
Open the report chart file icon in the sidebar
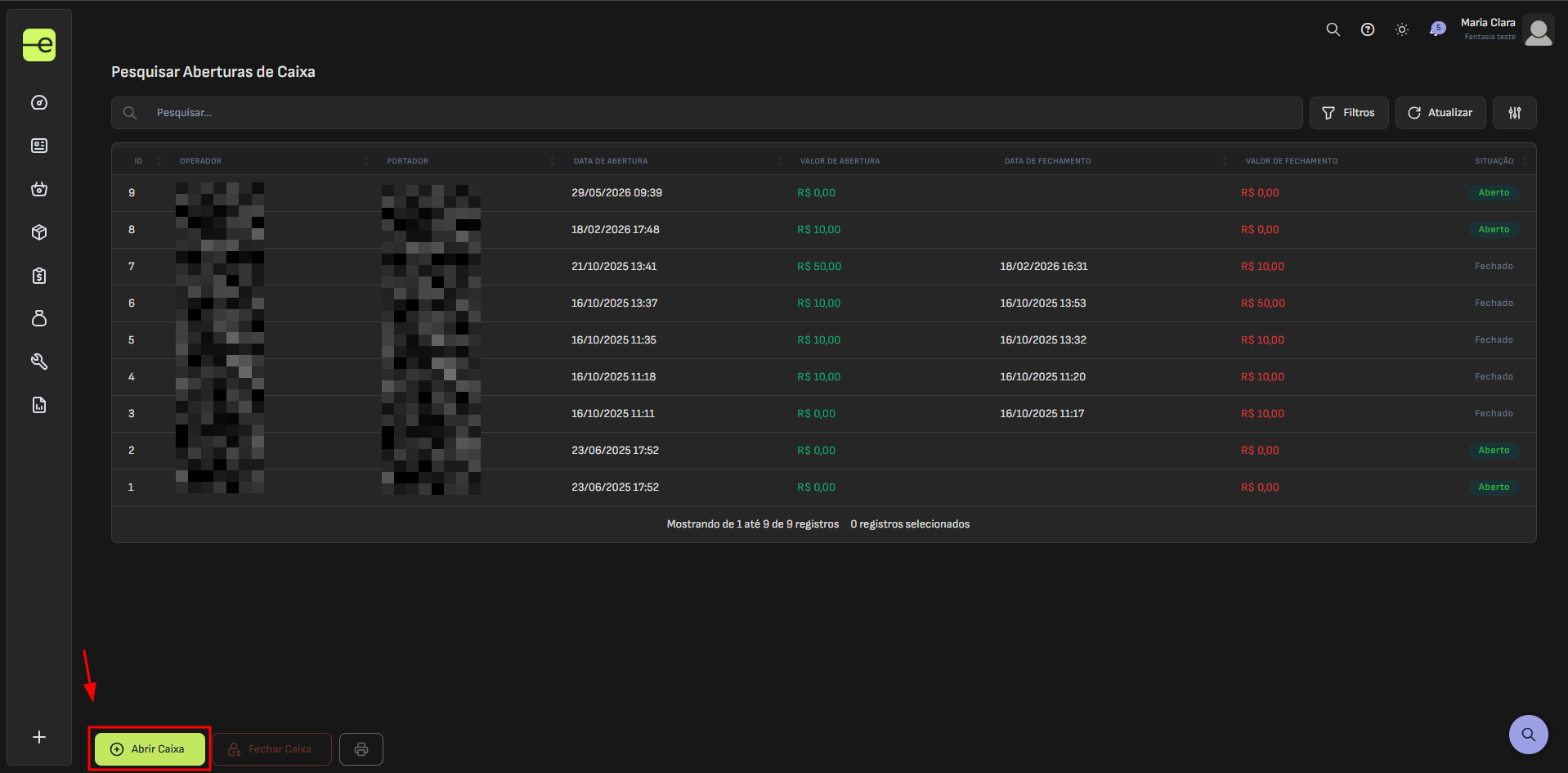pyautogui.click(x=39, y=405)
